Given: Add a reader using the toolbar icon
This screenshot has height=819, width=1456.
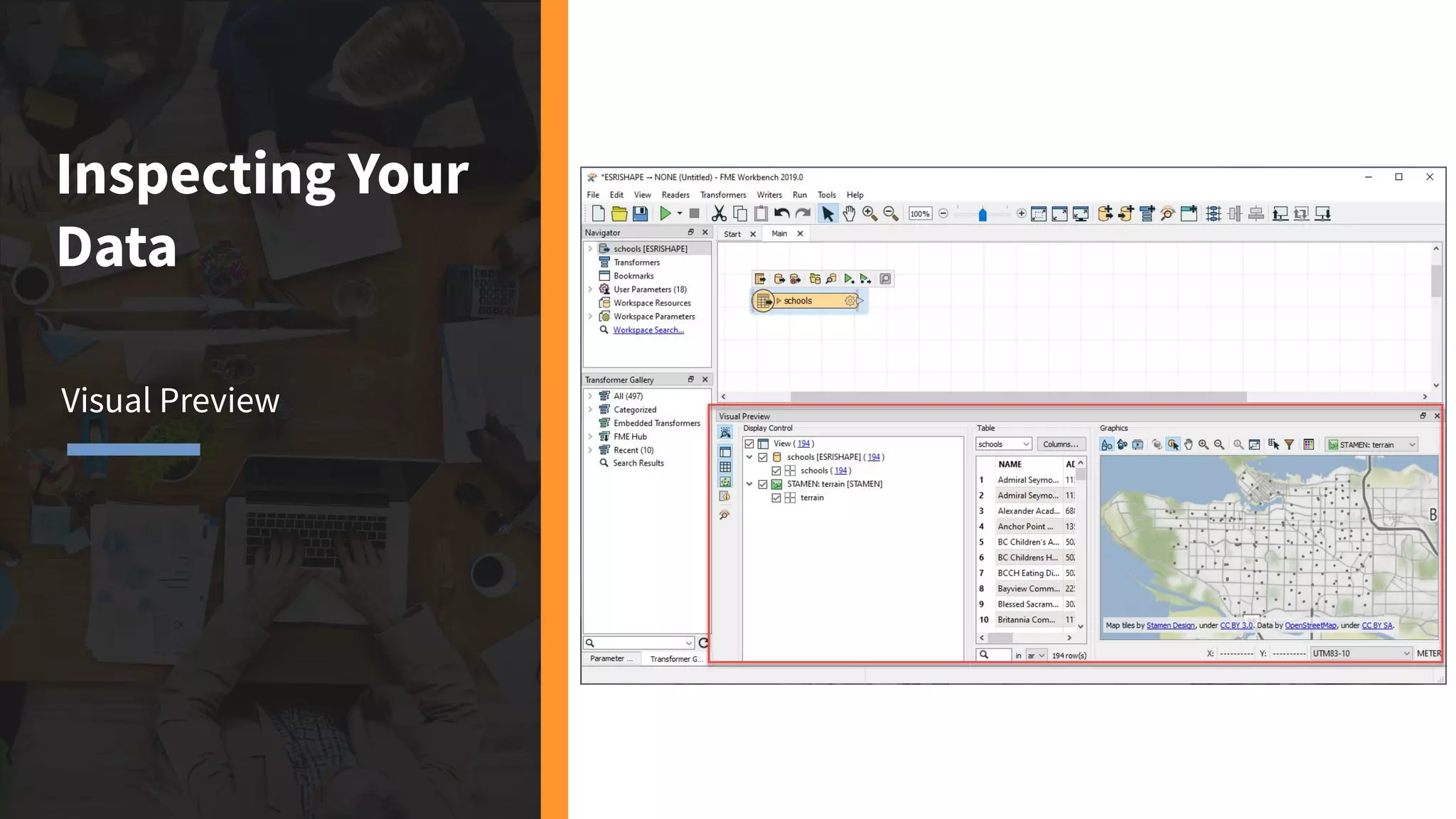Looking at the screenshot, I should click(x=1105, y=214).
